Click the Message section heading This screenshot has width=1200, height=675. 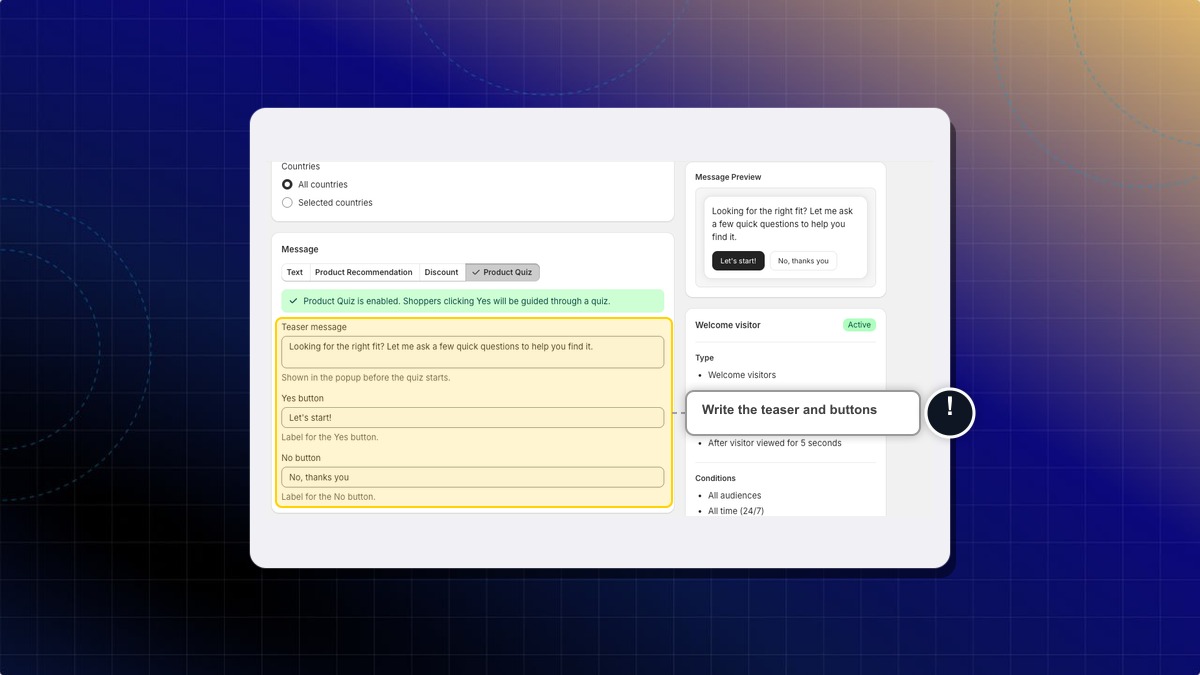pyautogui.click(x=300, y=249)
